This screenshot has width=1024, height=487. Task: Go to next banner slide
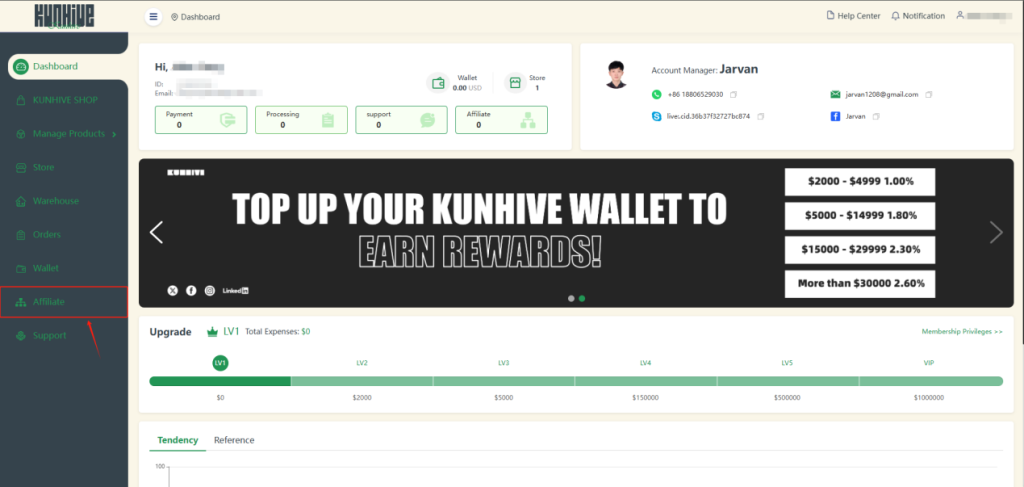(x=996, y=232)
